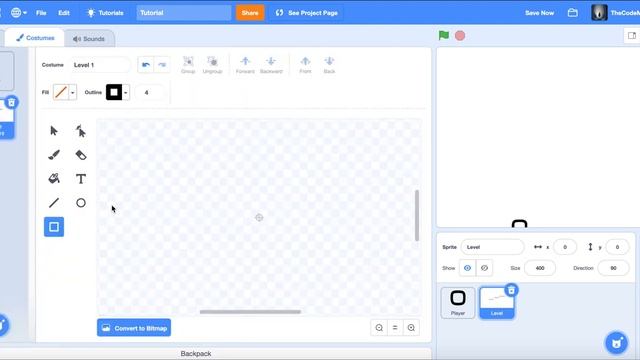The width and height of the screenshot is (640, 360).
Task: Move shape Forward one layer
Action: pyautogui.click(x=245, y=65)
